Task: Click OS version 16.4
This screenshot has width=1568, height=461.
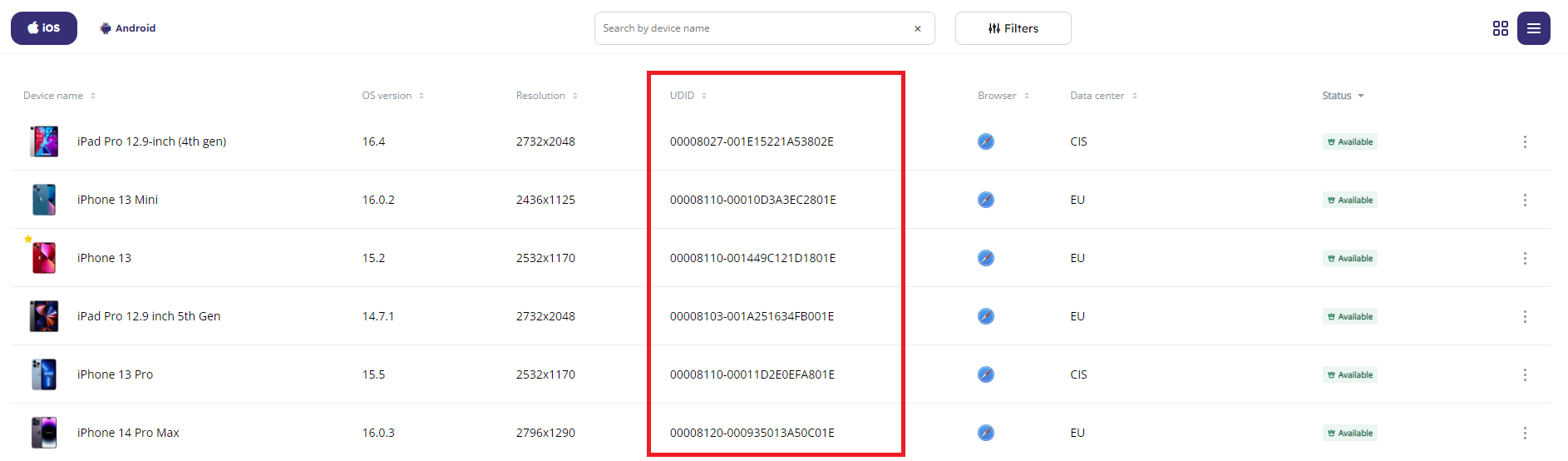Action: [x=373, y=141]
